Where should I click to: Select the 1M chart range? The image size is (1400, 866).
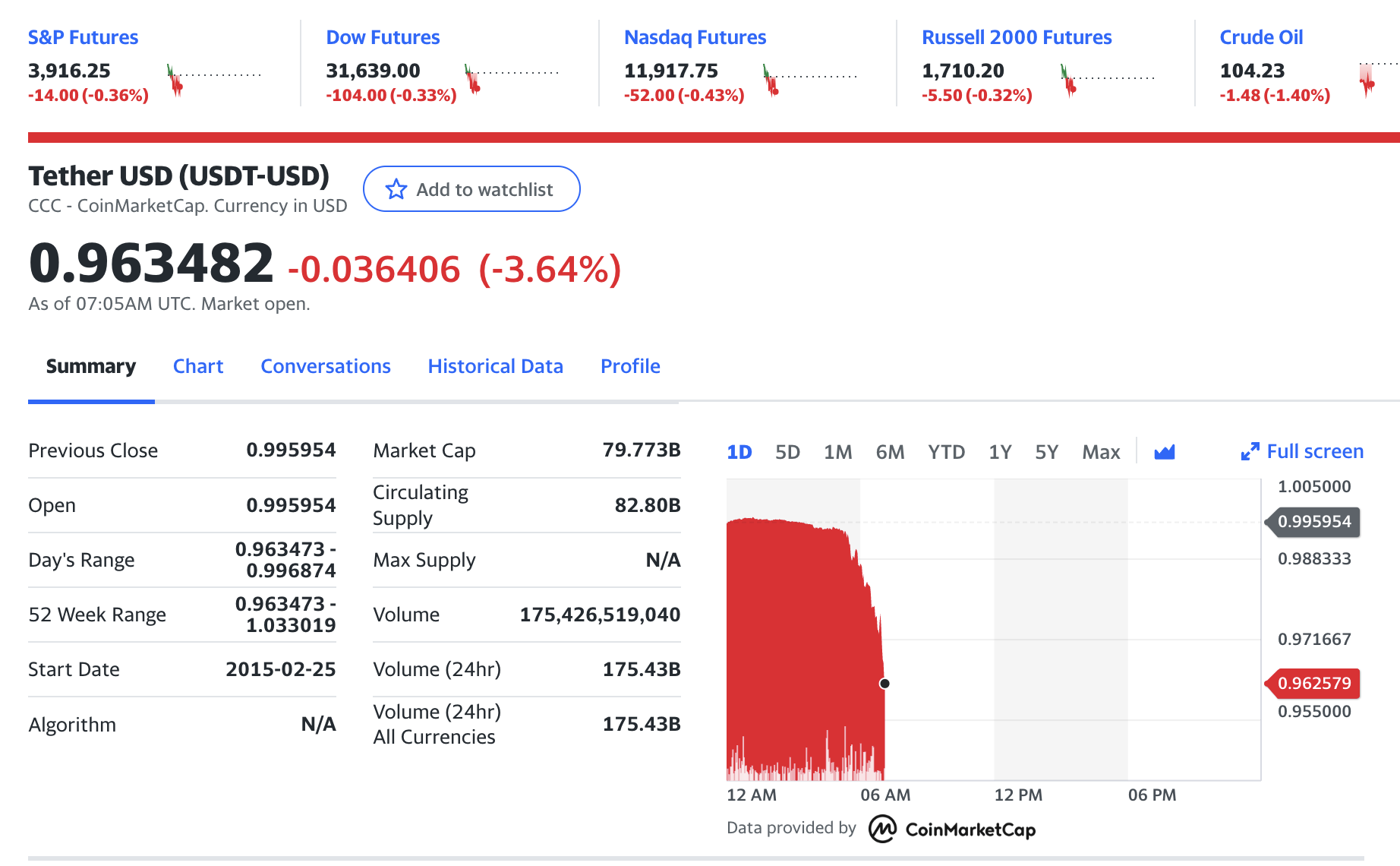[837, 452]
